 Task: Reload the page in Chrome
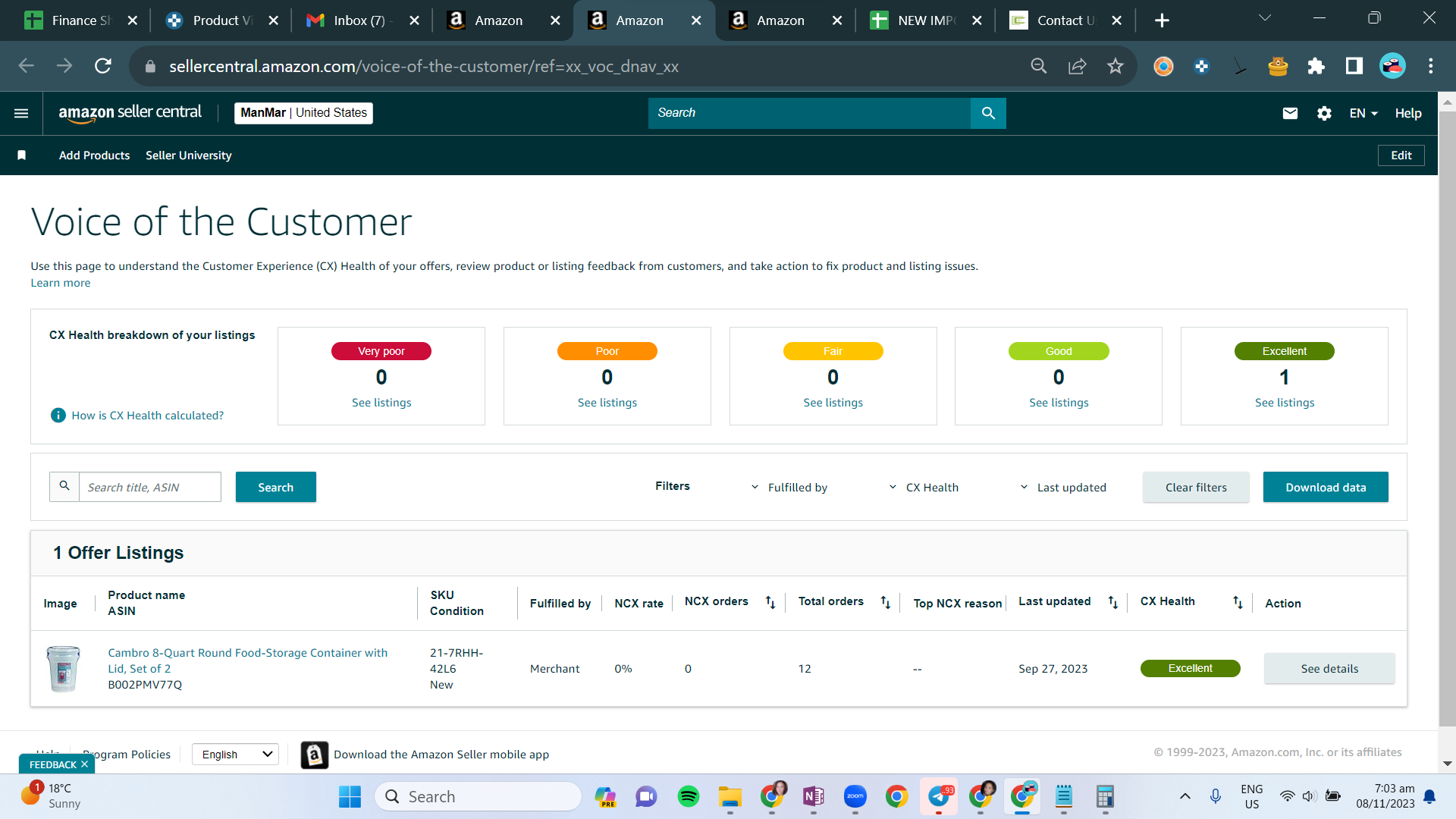[x=103, y=66]
